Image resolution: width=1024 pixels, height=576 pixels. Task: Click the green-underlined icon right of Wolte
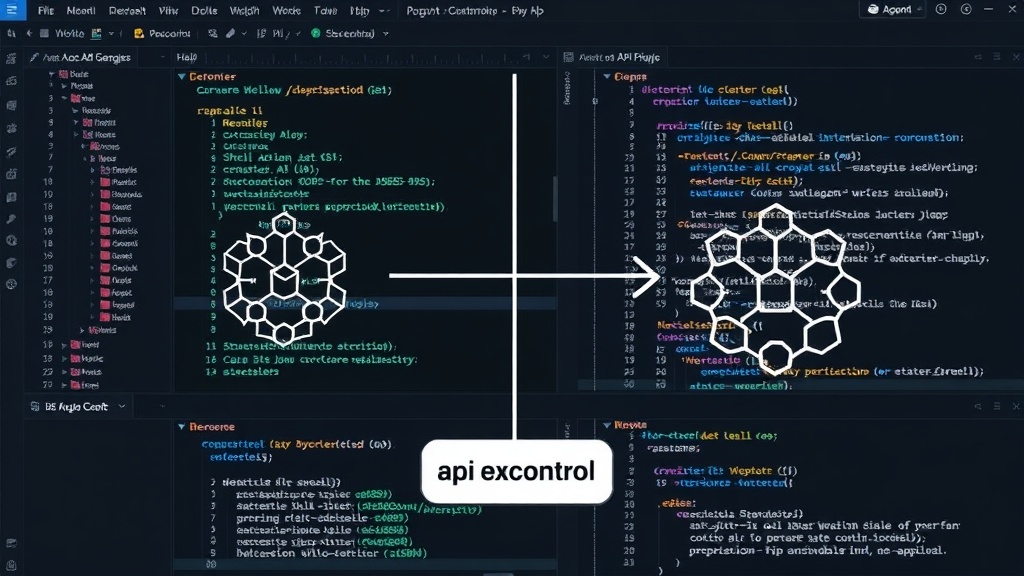click(x=97, y=33)
